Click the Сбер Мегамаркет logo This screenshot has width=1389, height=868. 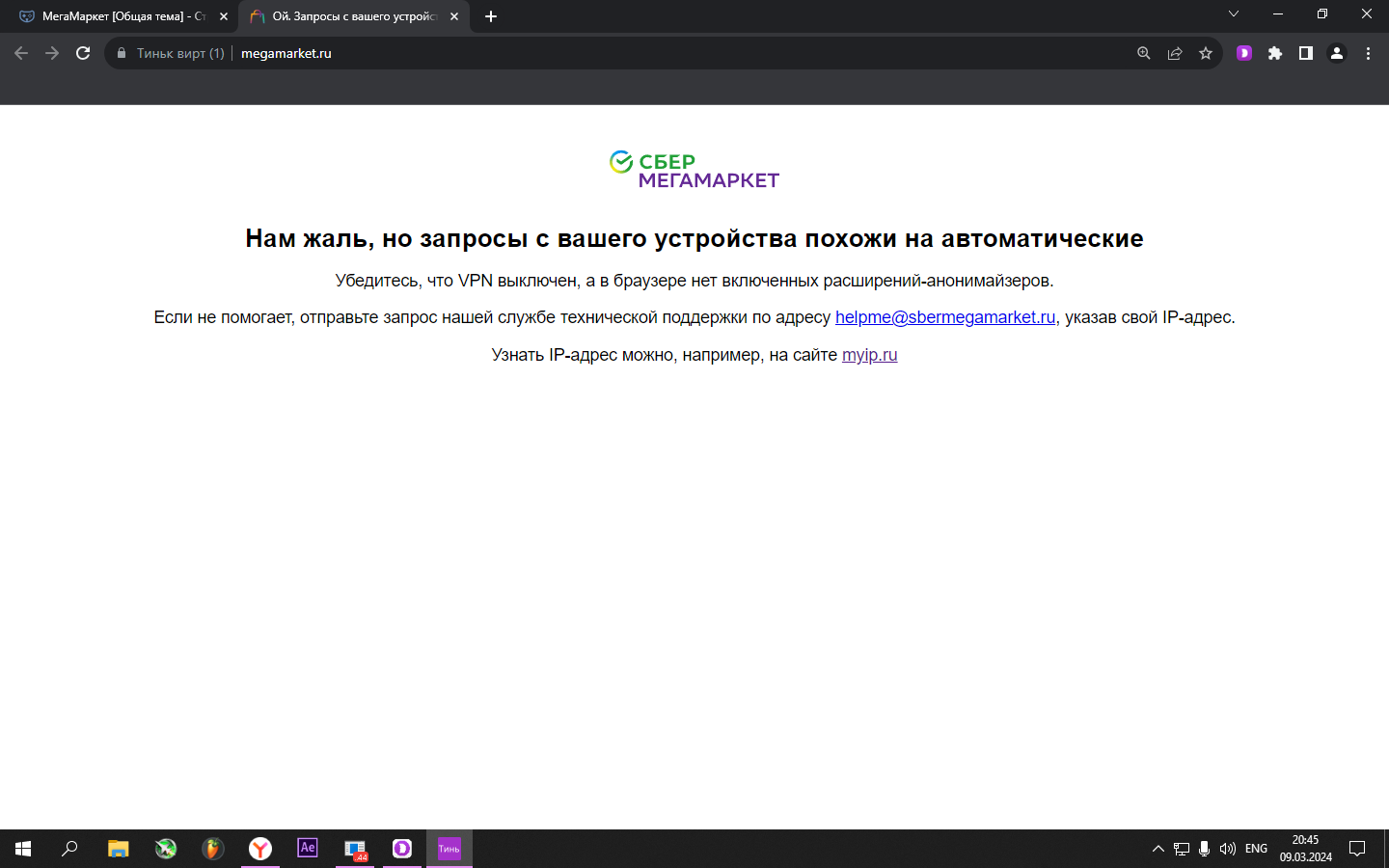pyautogui.click(x=694, y=169)
